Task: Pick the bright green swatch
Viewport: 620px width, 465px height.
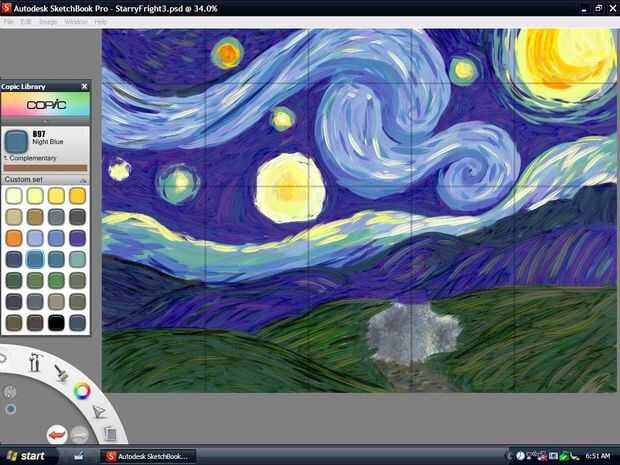Action: coord(56,280)
